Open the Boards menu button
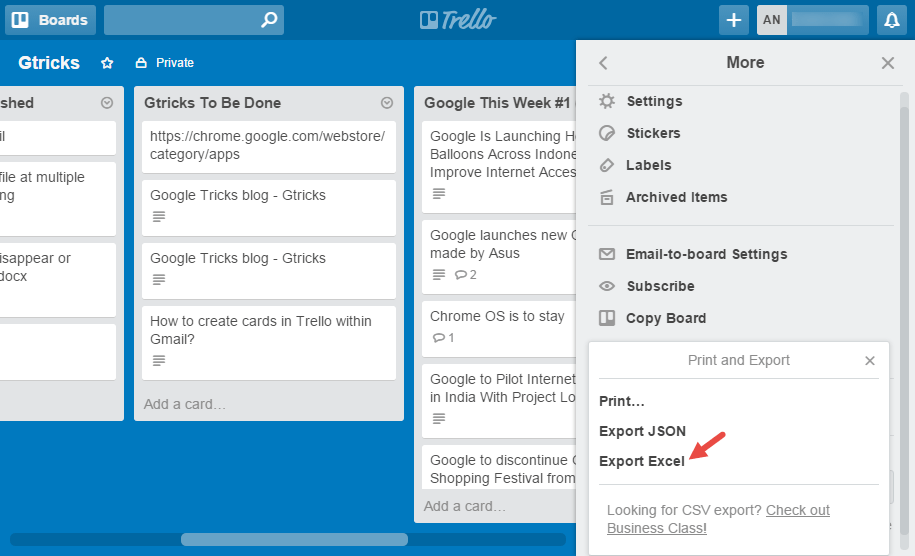This screenshot has width=915, height=556. (x=50, y=20)
